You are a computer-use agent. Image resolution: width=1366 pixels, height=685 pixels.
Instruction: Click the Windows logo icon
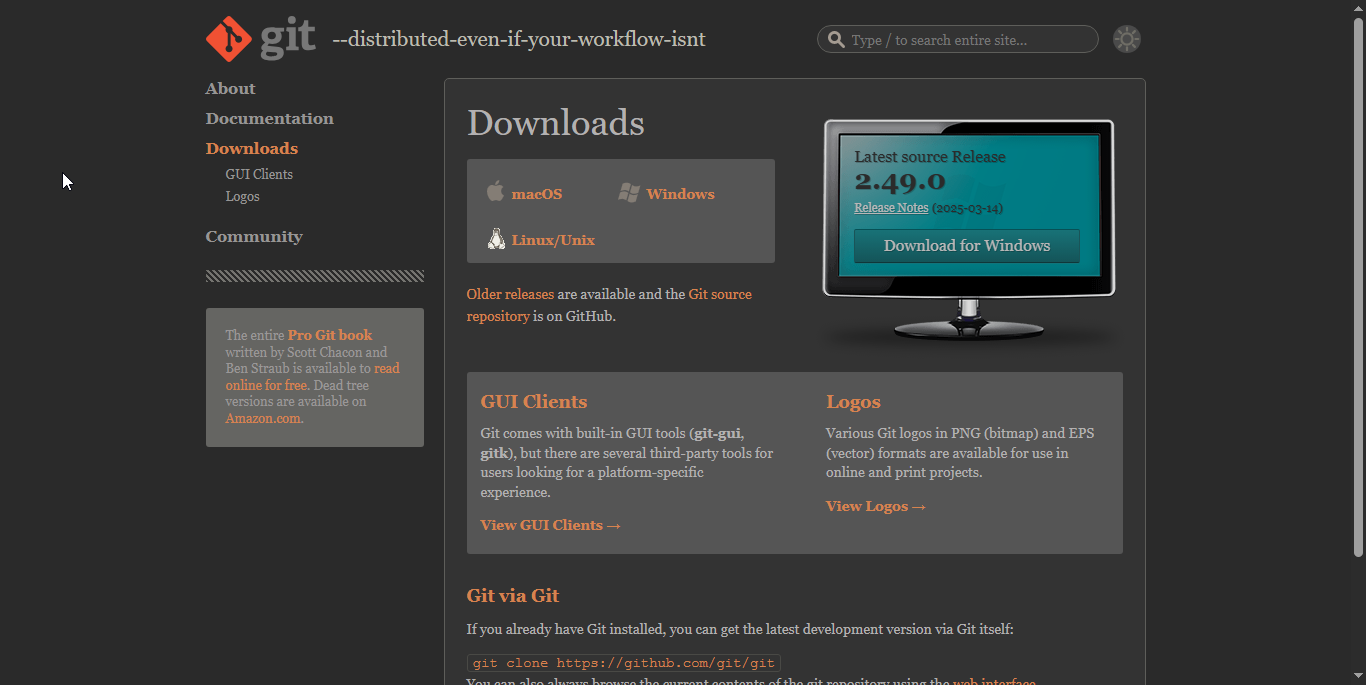628,193
